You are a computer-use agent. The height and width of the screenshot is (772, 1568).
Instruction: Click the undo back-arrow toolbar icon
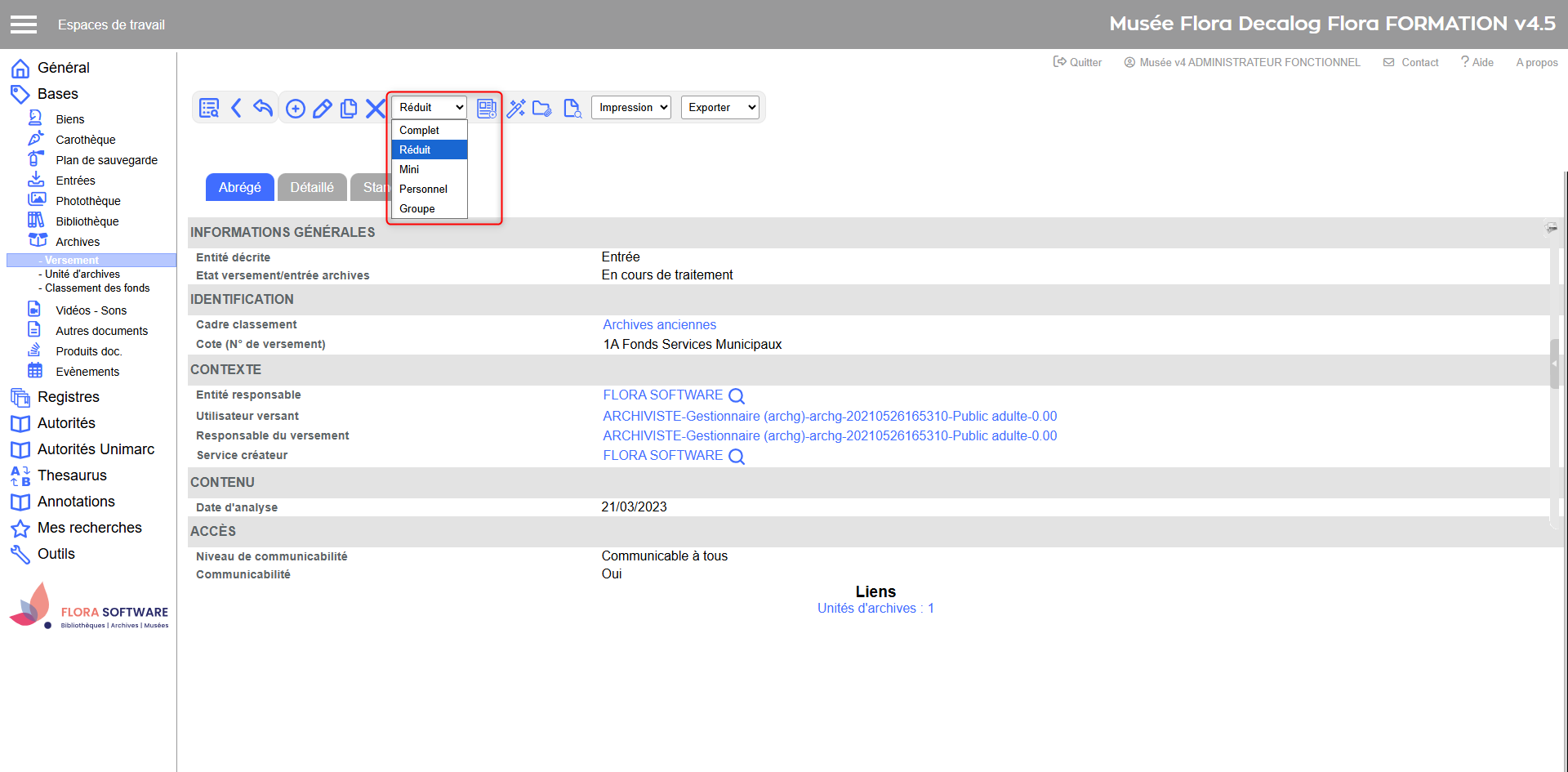262,108
